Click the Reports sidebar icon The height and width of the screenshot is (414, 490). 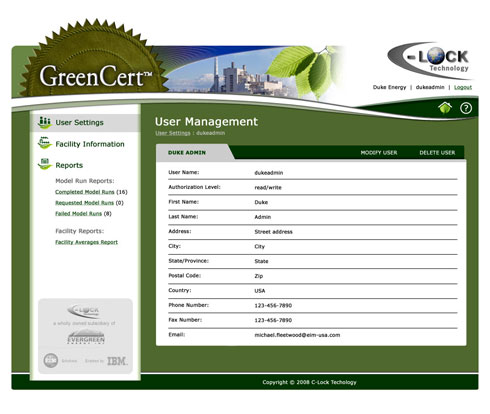tap(44, 164)
